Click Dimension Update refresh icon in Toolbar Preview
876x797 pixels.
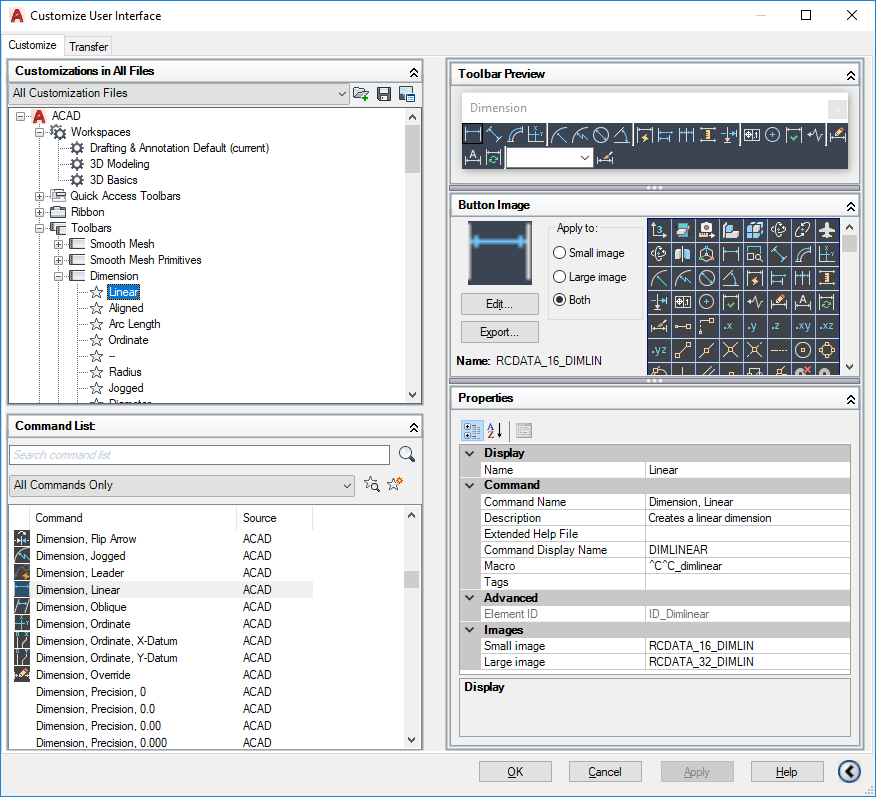pyautogui.click(x=494, y=158)
